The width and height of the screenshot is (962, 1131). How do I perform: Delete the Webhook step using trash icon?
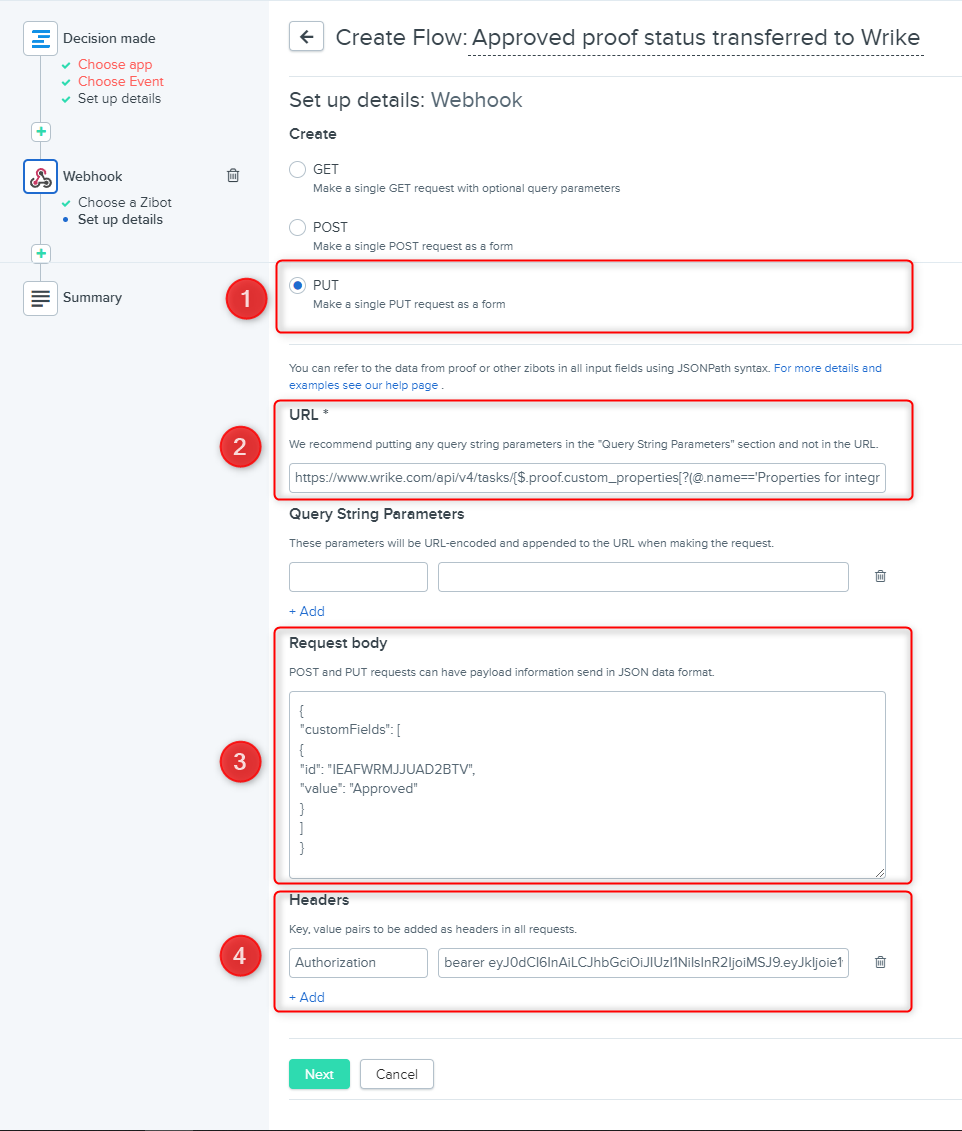pyautogui.click(x=233, y=176)
